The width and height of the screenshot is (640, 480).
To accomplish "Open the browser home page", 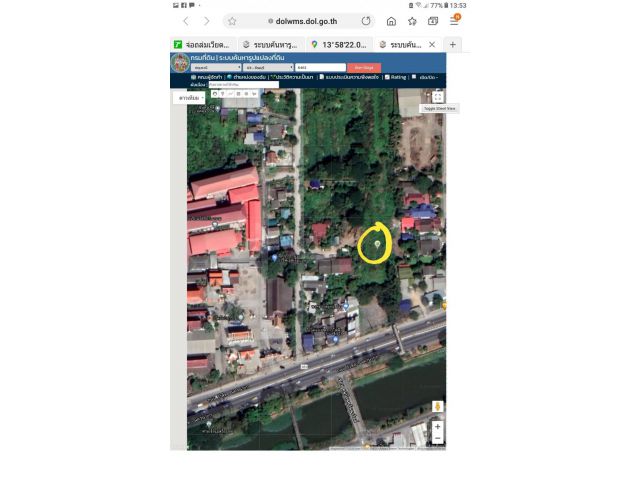I will tap(391, 21).
